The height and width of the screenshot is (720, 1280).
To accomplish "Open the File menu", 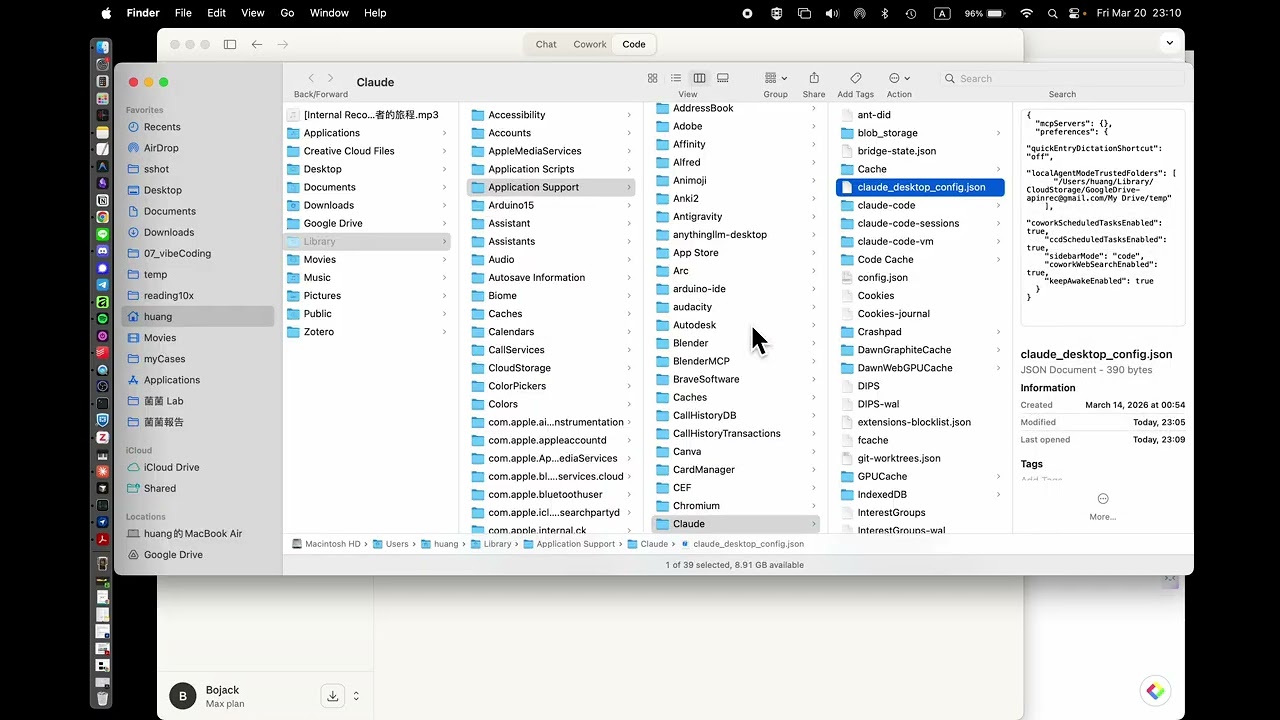I will (x=183, y=13).
